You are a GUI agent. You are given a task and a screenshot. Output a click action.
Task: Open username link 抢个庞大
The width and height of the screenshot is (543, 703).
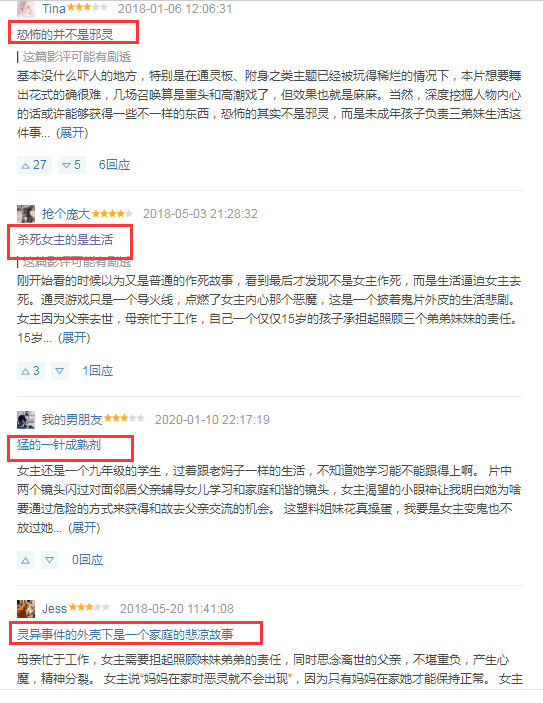point(66,214)
